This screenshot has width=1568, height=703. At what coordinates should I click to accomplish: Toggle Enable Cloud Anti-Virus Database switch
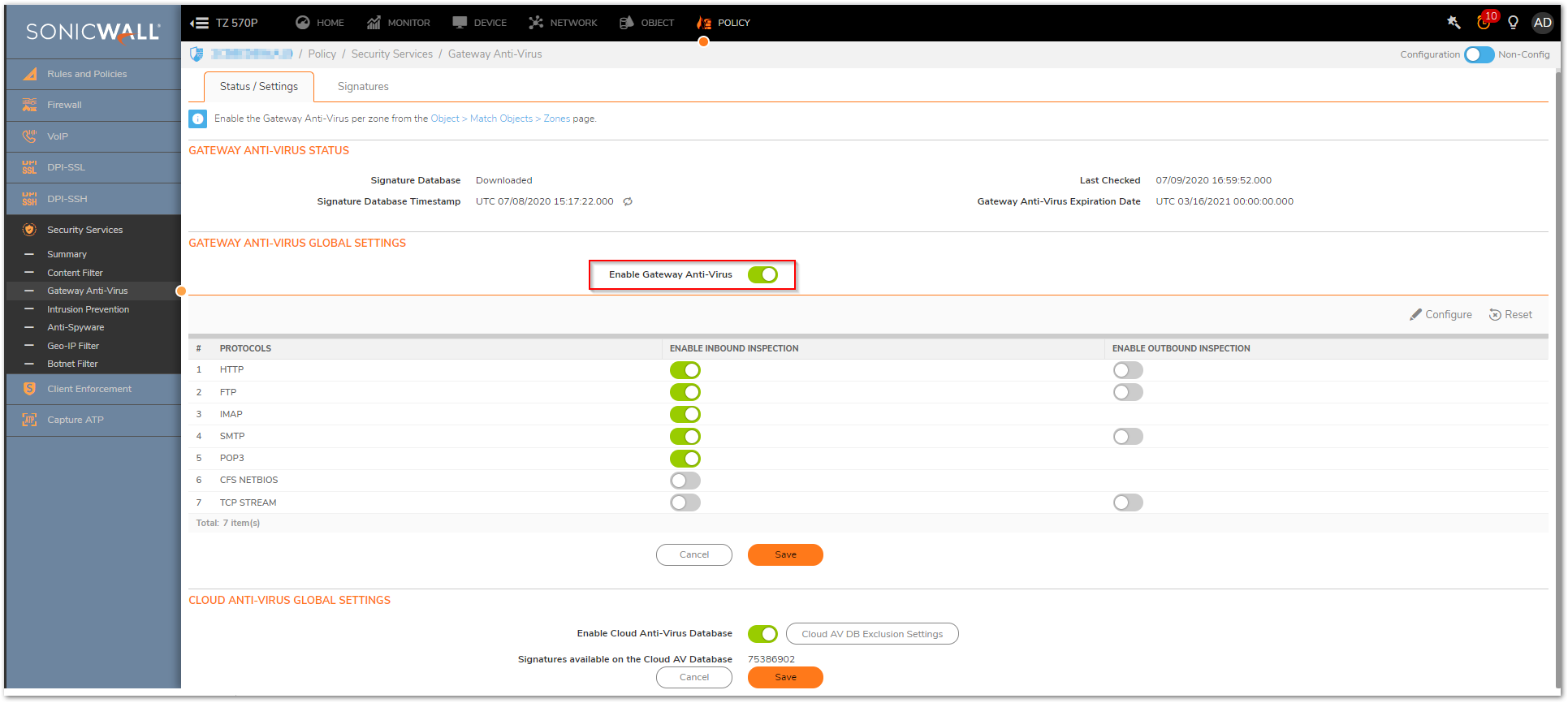(762, 633)
